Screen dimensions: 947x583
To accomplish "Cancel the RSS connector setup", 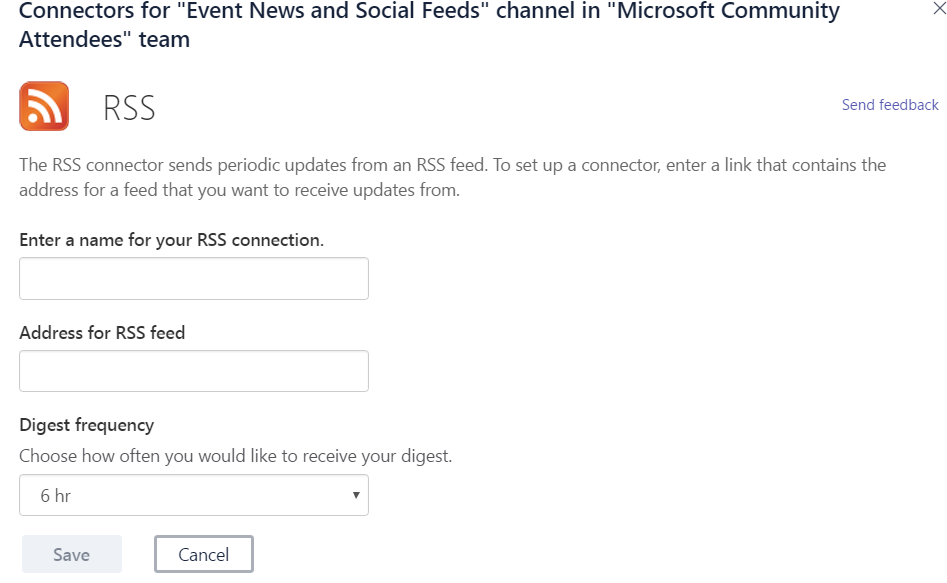I will 203,554.
